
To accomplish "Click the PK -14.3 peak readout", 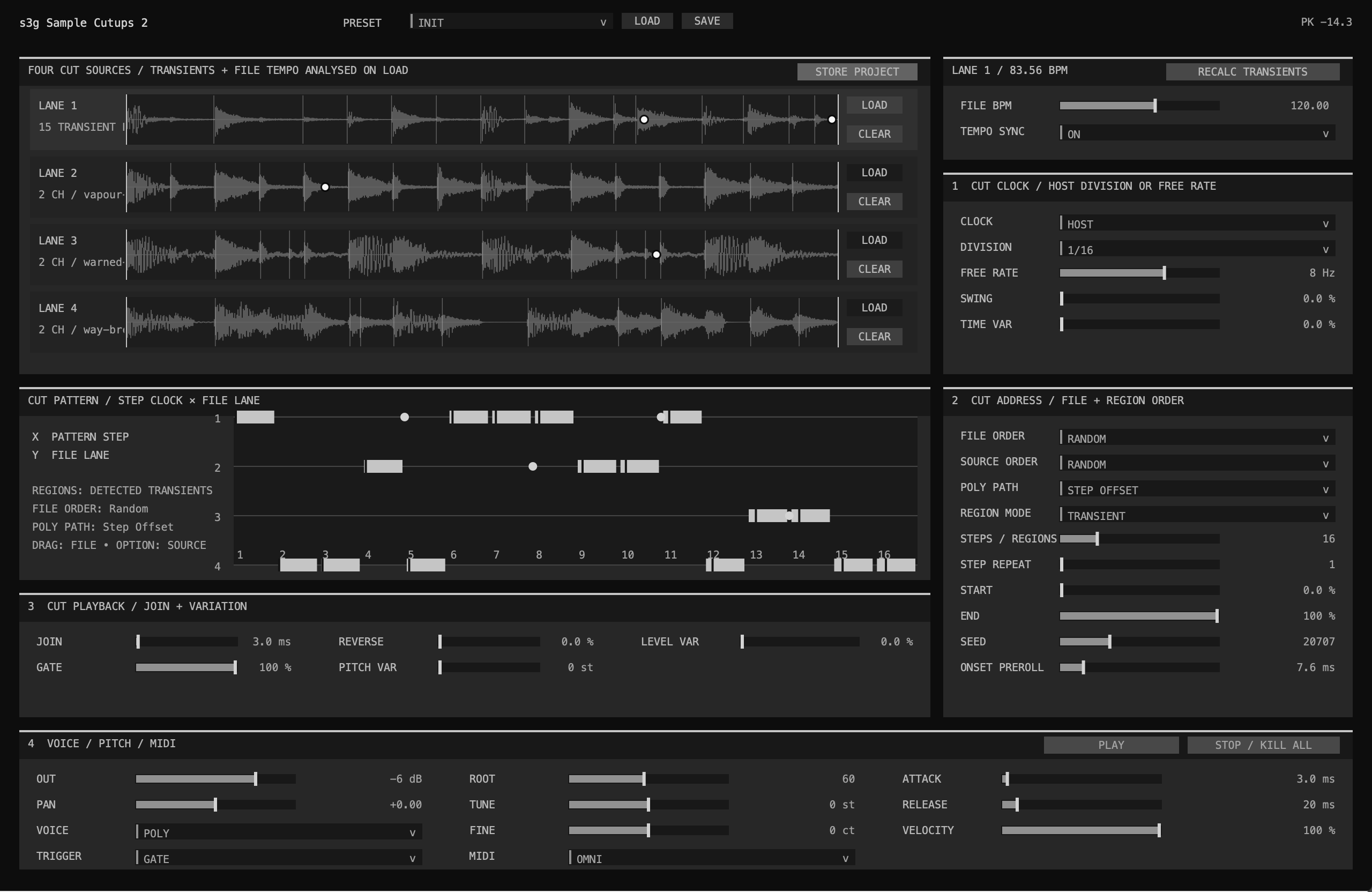I will 1326,22.
